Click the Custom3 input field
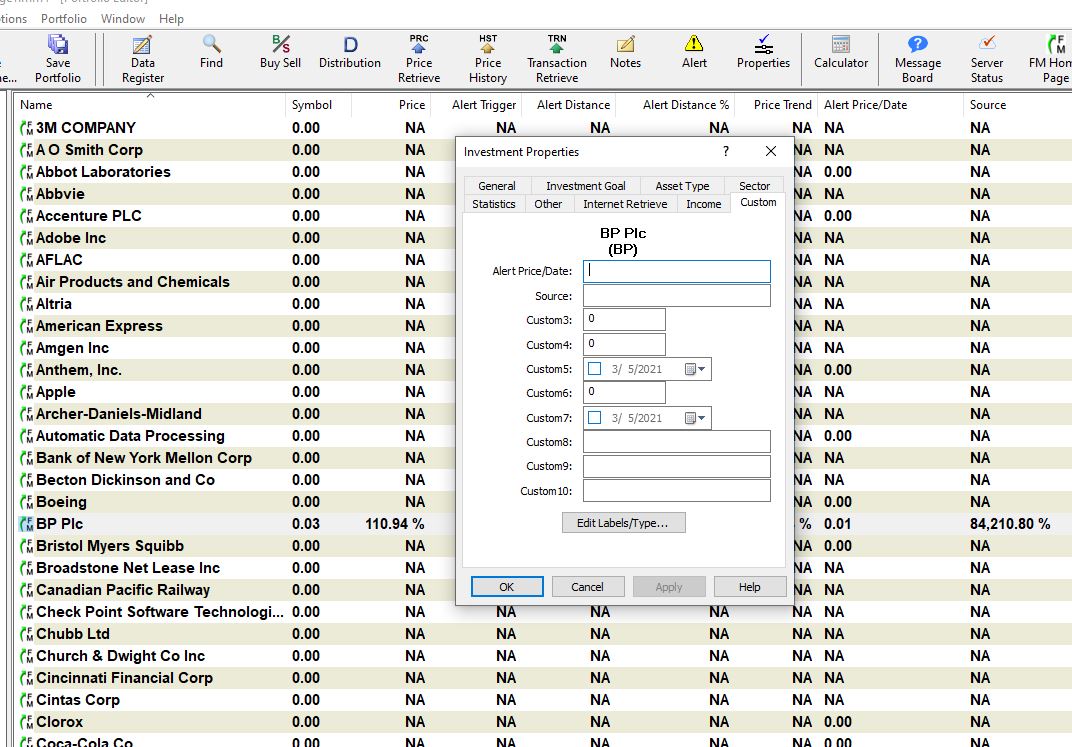 click(x=624, y=319)
